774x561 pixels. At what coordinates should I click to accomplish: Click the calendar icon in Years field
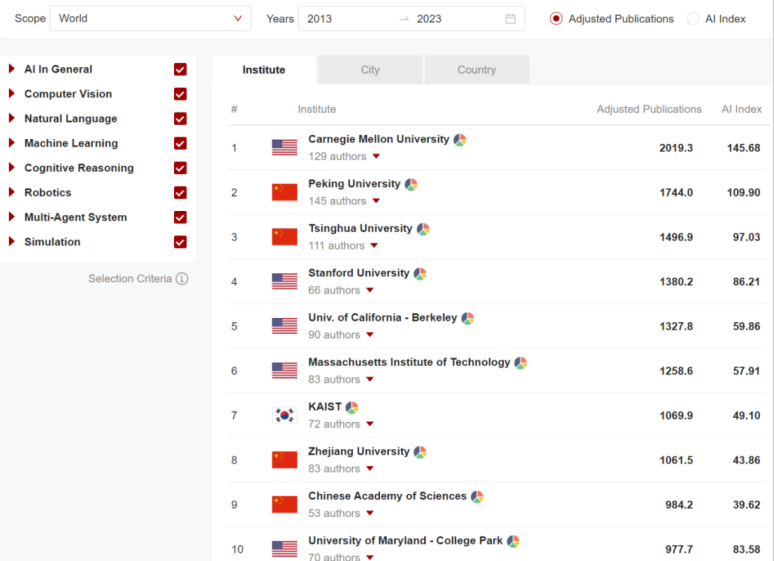[510, 19]
